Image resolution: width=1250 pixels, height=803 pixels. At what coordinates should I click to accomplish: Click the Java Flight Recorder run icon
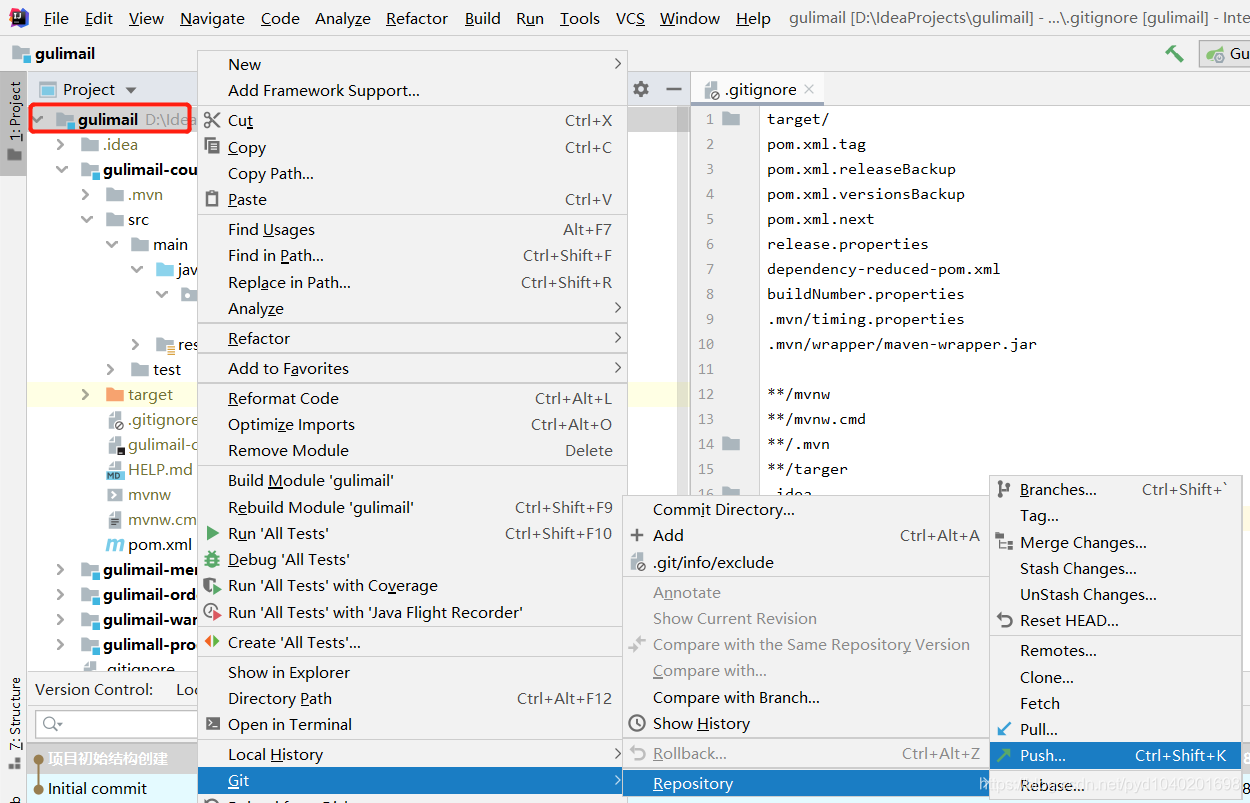point(211,612)
